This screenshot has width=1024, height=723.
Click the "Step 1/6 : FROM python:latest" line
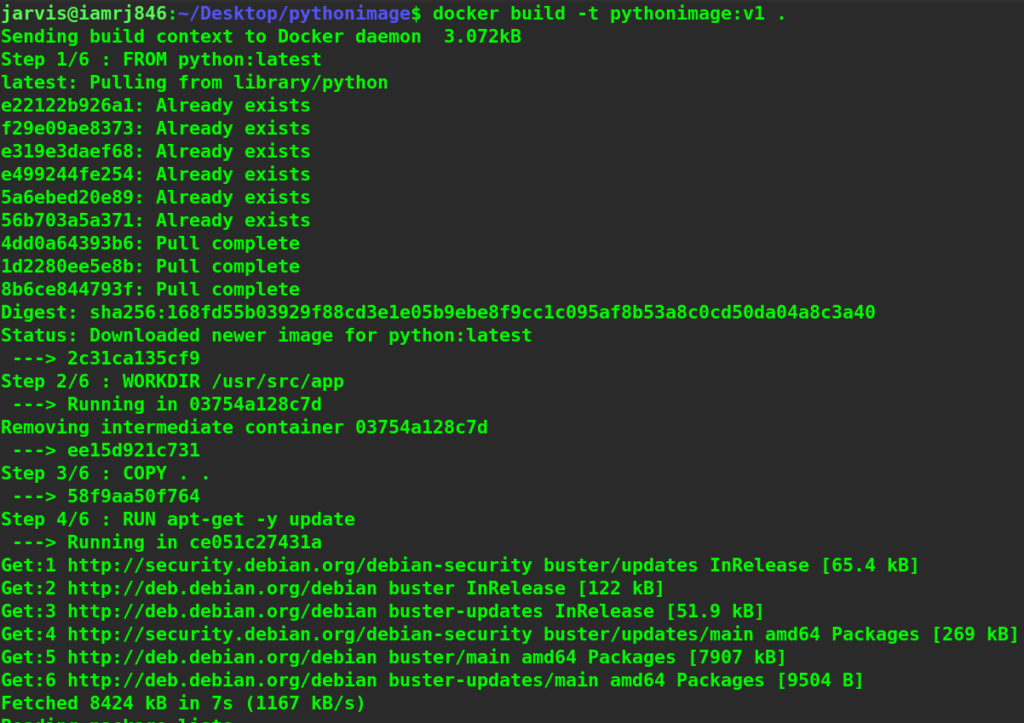(x=161, y=59)
